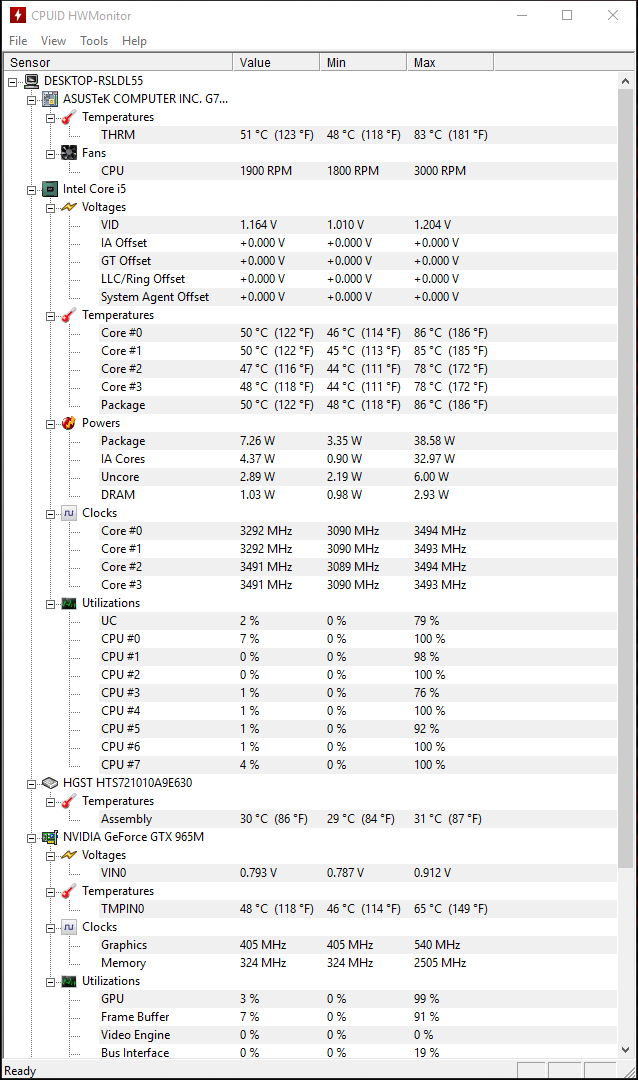This screenshot has width=638, height=1080.
Task: Collapse the DESKTOP-RSLDL55 root node
Action: [x=13, y=81]
